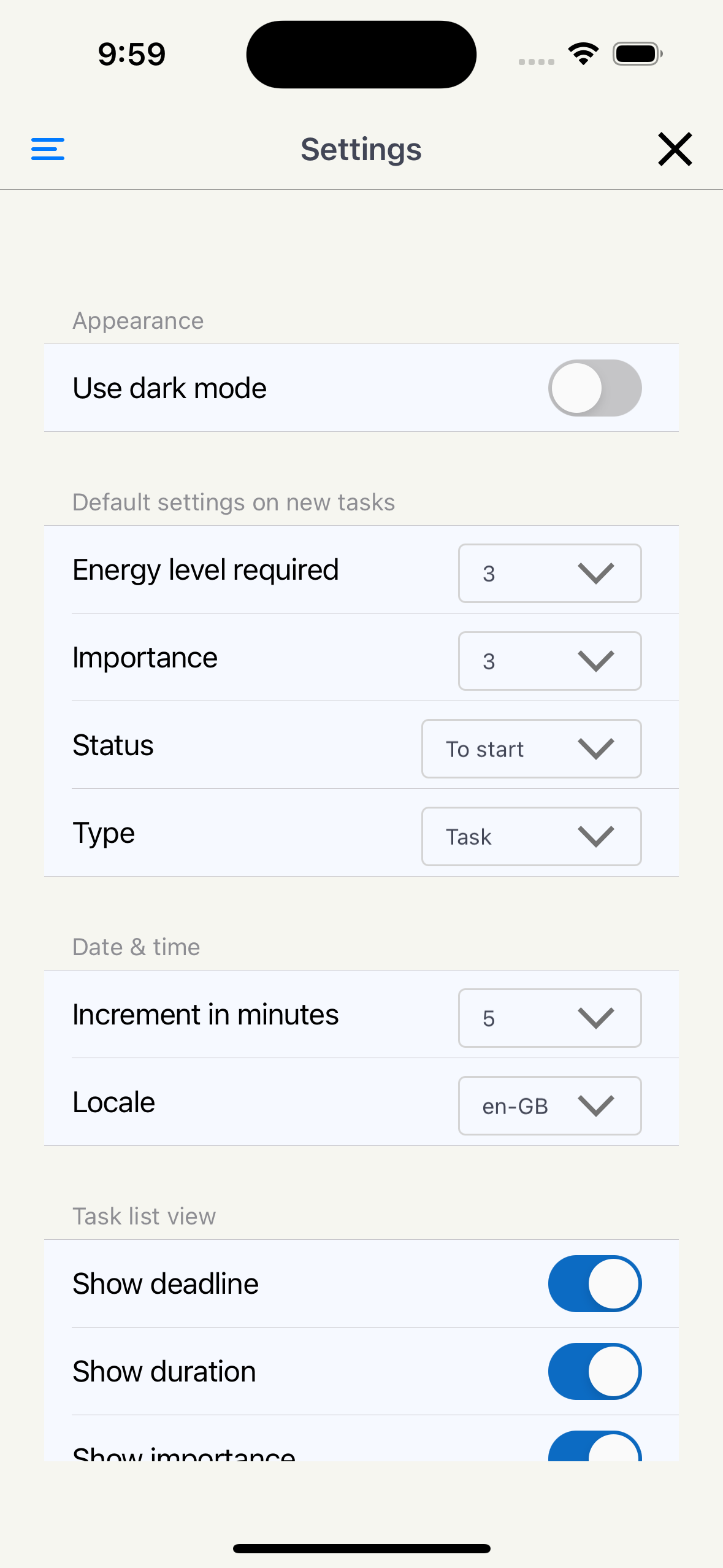Disable the Show deadline switch
The height and width of the screenshot is (1568, 723).
[594, 1283]
